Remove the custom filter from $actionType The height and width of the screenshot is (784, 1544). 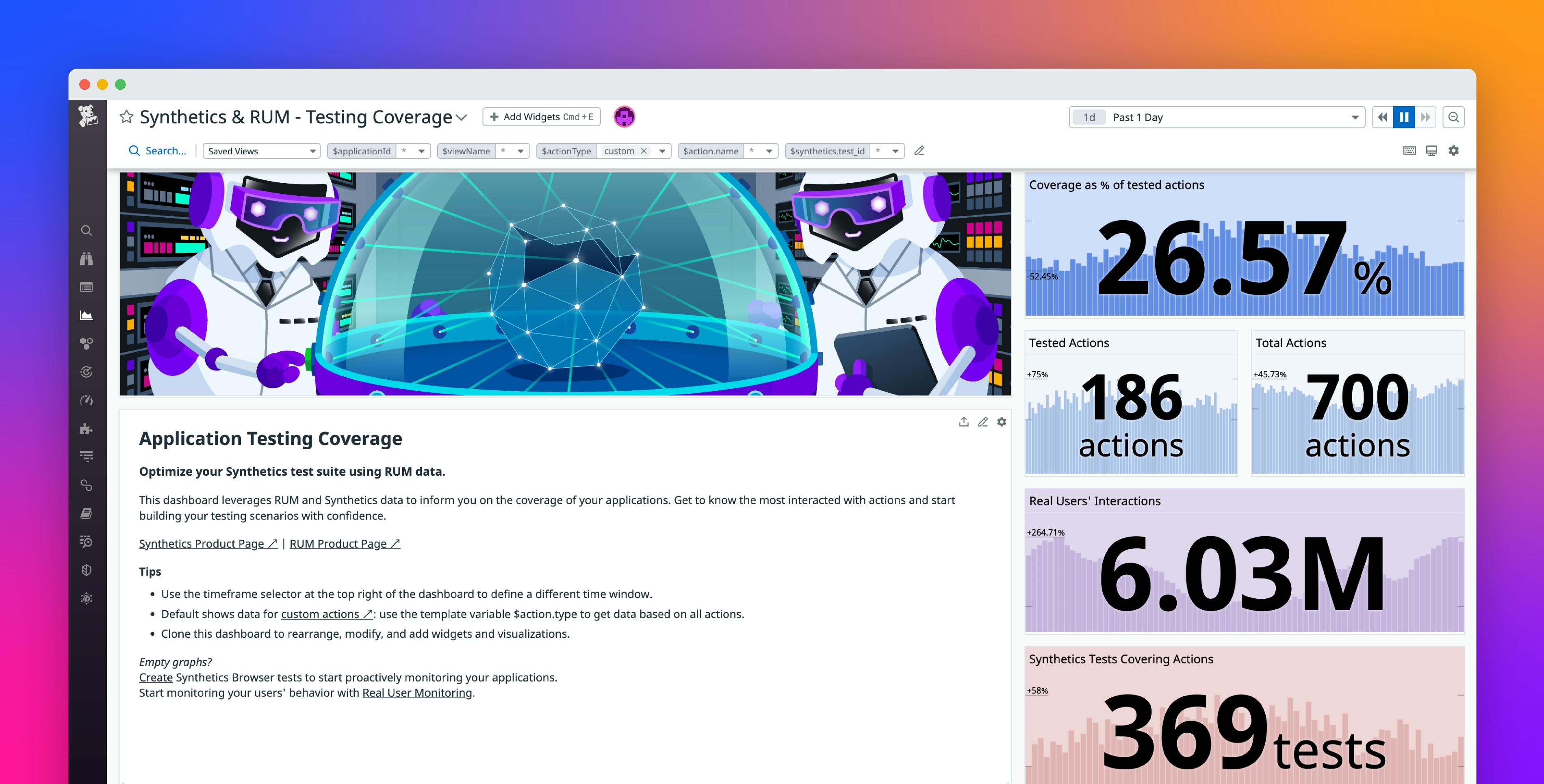[644, 151]
